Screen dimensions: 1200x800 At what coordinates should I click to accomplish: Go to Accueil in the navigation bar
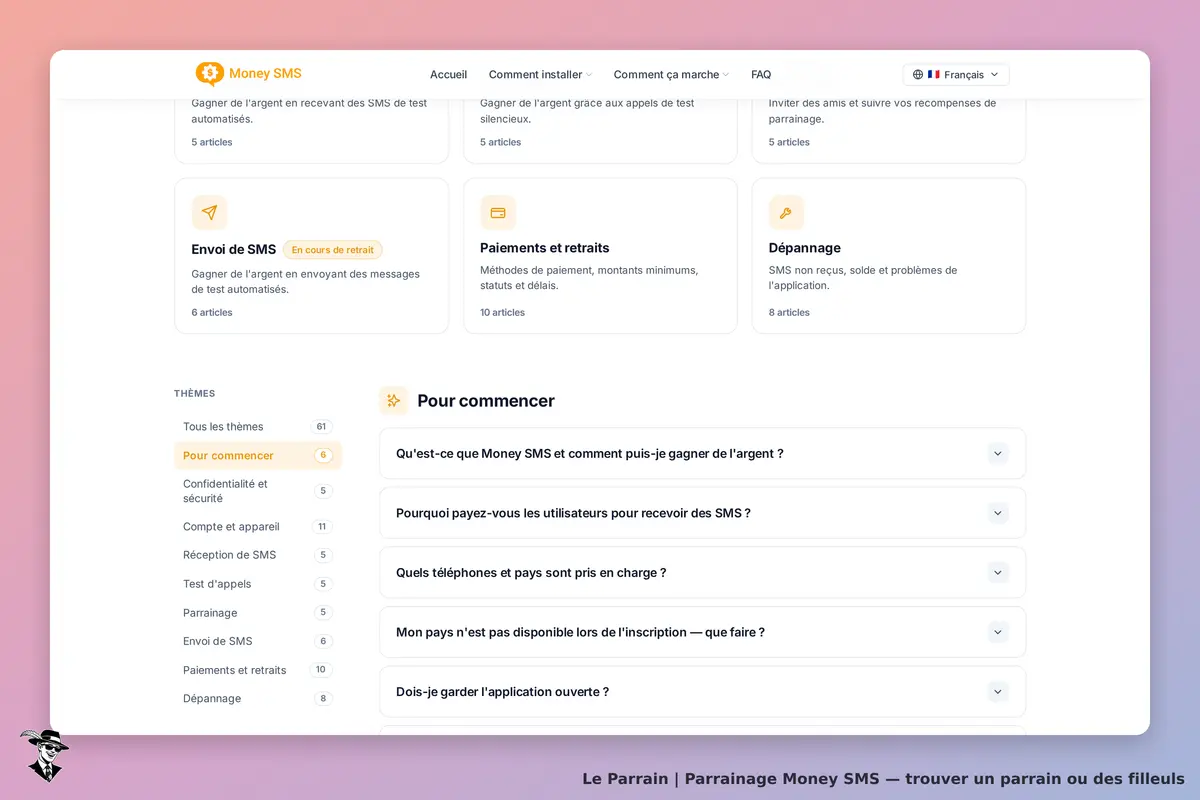[448, 75]
